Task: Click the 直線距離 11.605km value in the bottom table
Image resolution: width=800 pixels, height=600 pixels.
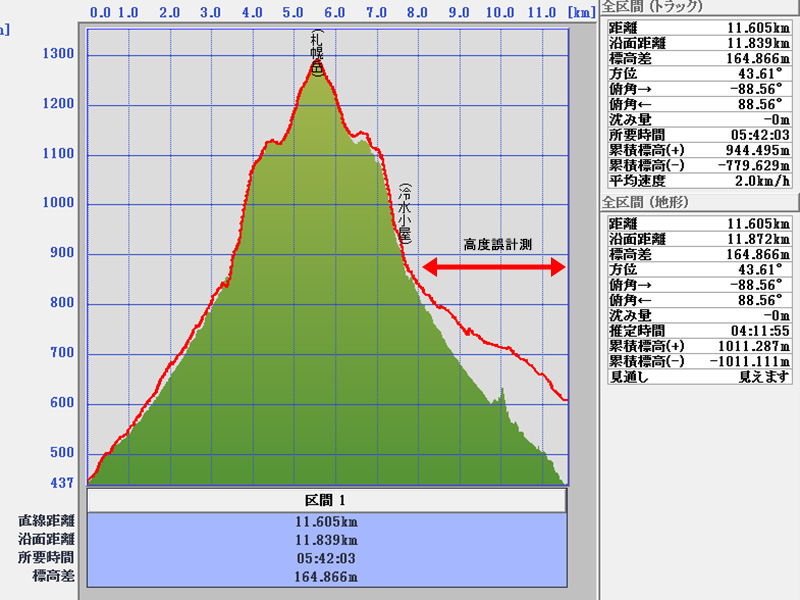Action: (x=328, y=521)
